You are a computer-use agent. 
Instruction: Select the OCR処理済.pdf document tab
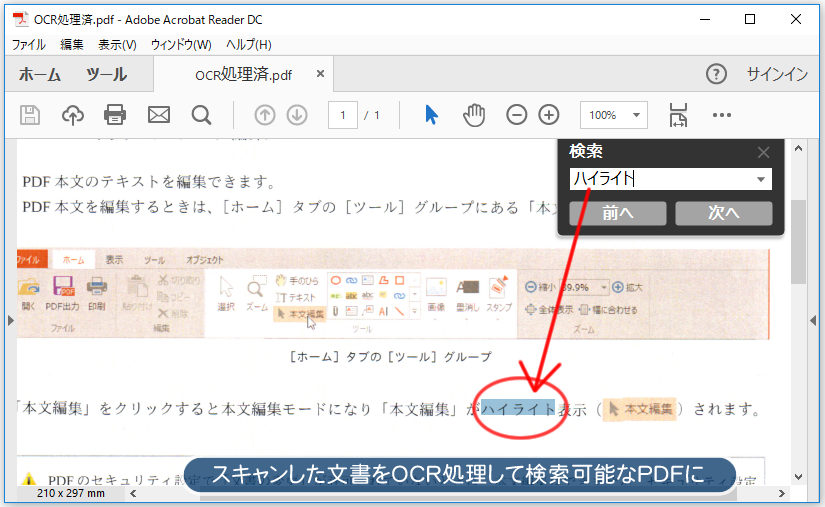[244, 74]
